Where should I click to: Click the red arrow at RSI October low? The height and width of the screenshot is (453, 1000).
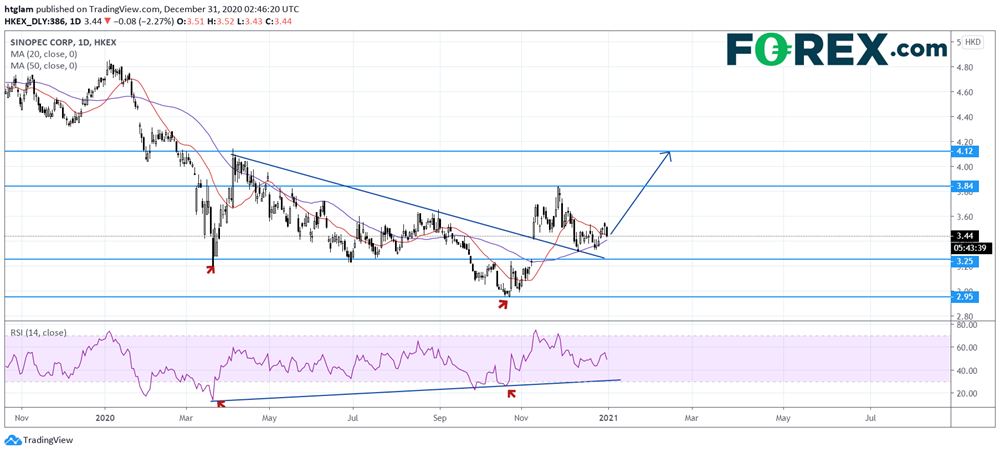tap(513, 393)
